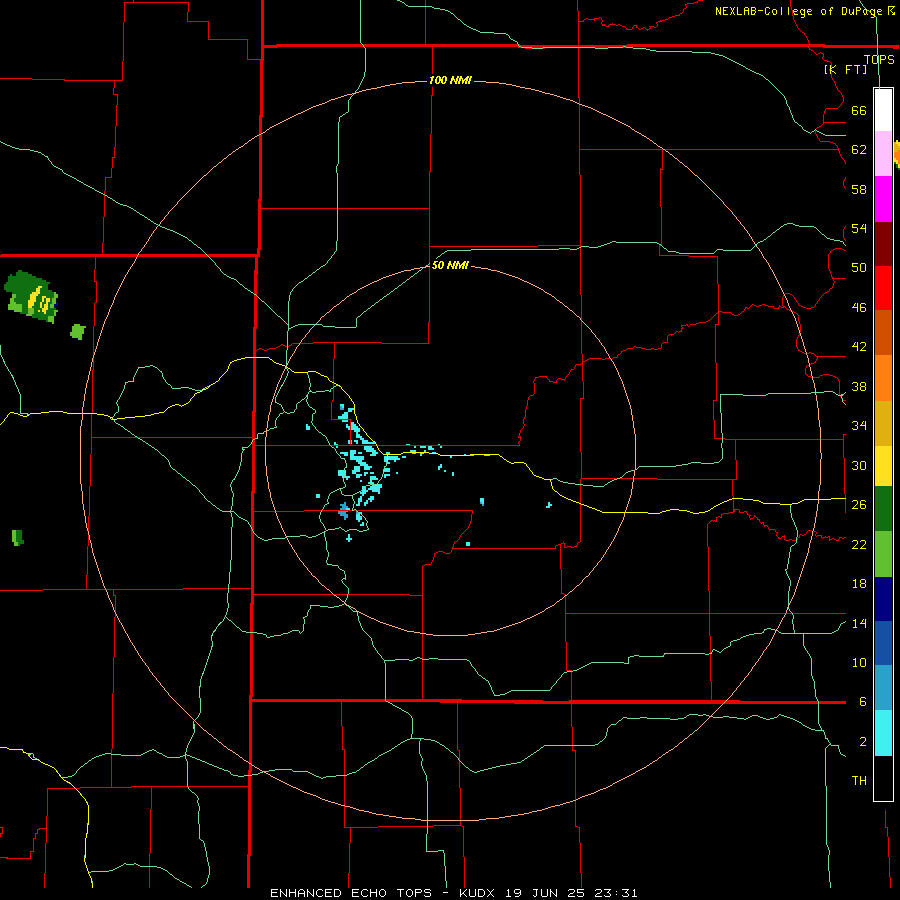Image resolution: width=900 pixels, height=900 pixels.
Task: Pick the light blue legend swatch
Action: pos(883,688)
